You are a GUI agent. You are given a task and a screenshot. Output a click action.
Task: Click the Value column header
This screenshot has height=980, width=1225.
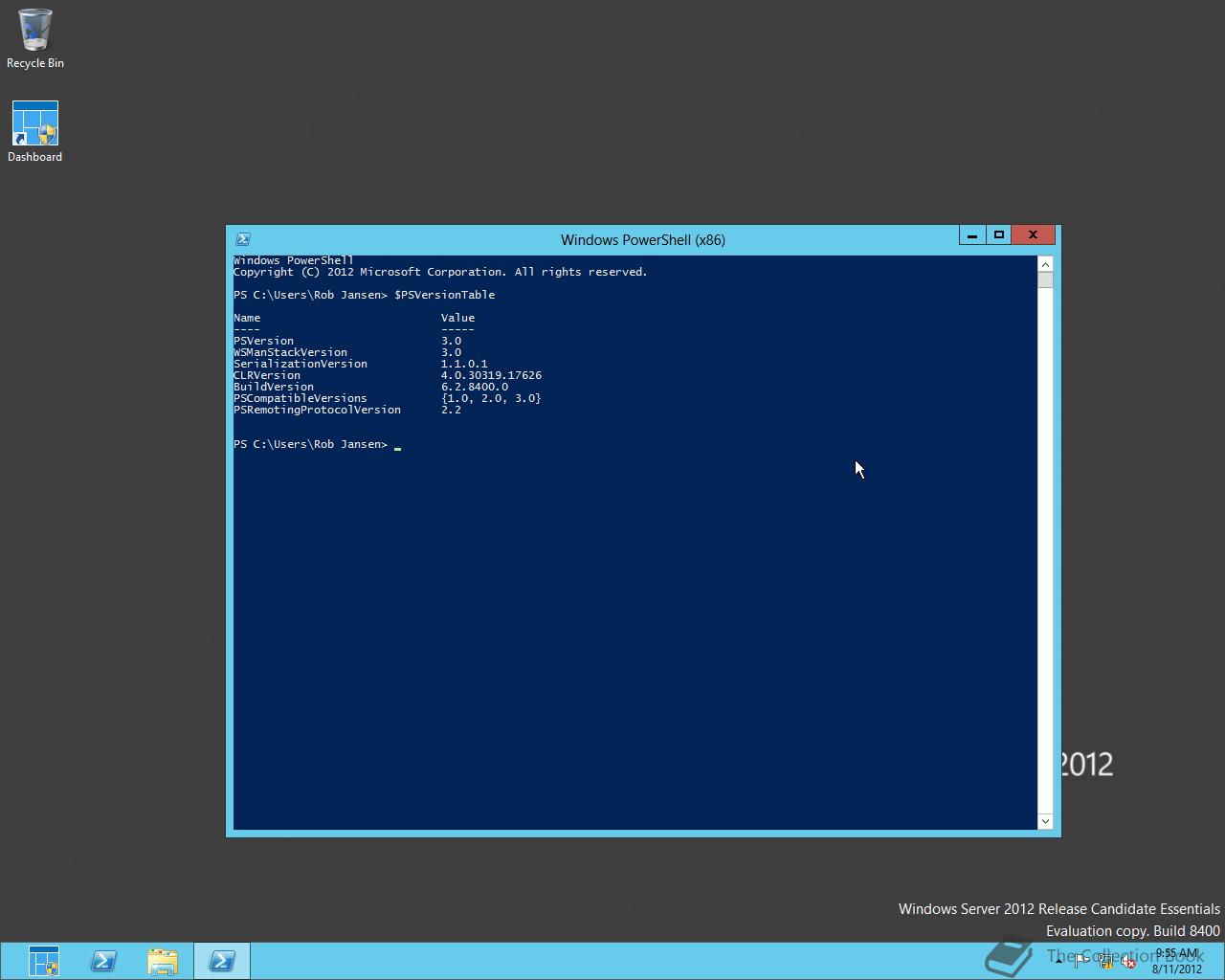[x=457, y=318]
